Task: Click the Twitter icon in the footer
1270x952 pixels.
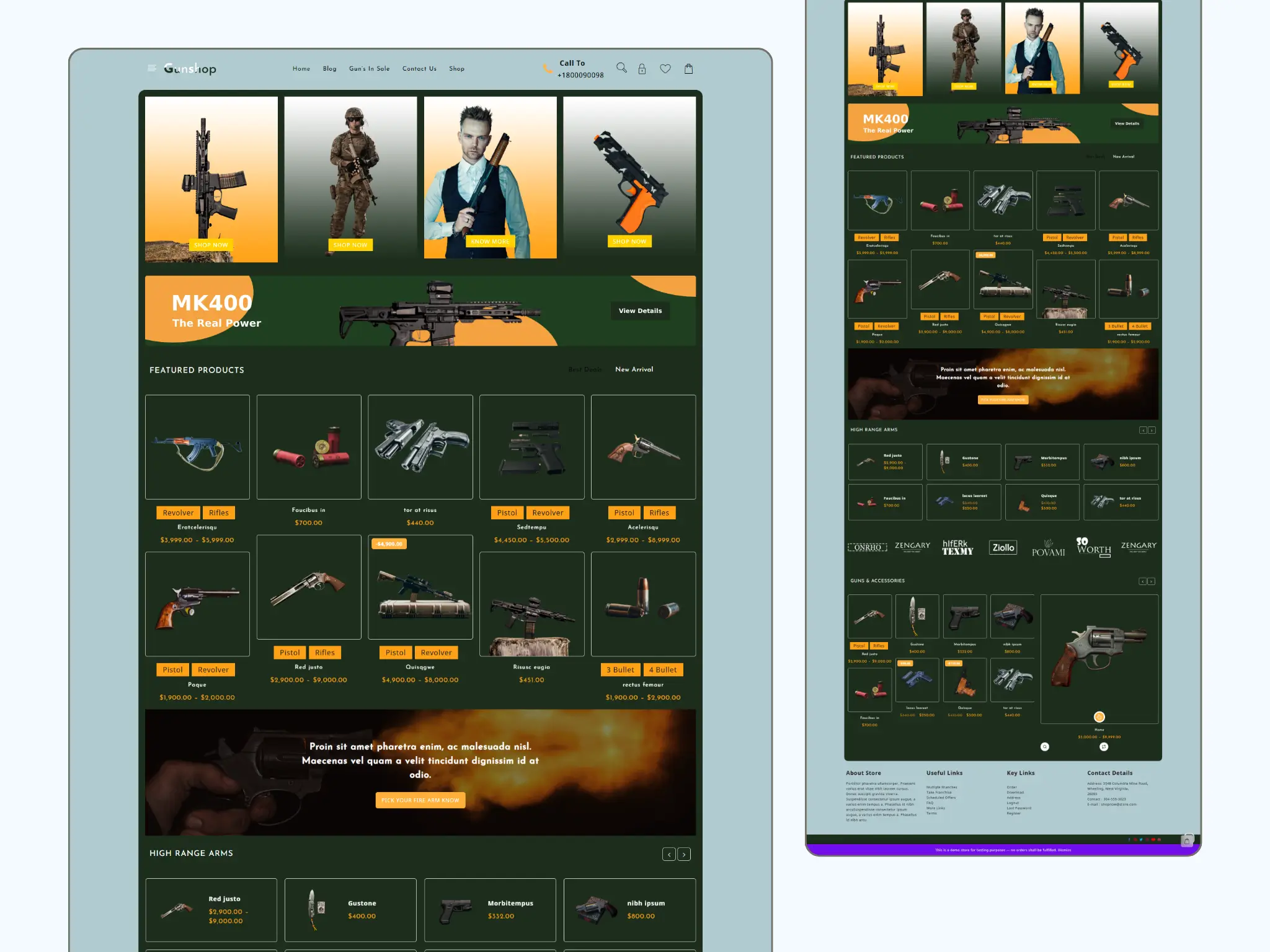Action: (1141, 839)
